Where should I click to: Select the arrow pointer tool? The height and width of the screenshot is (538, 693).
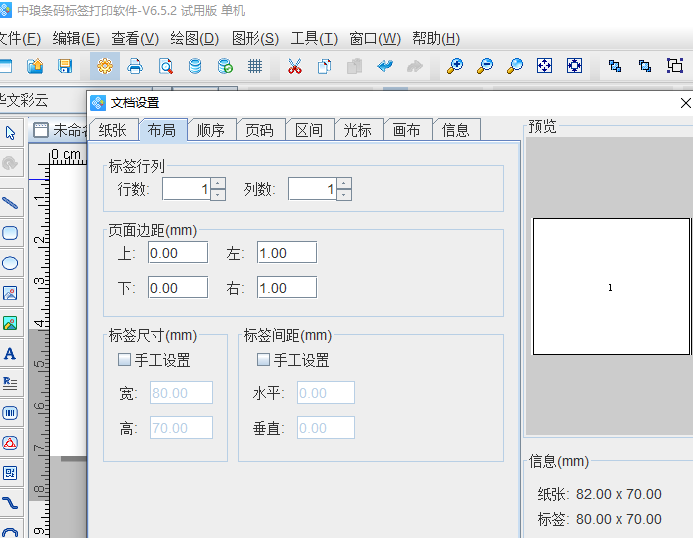tap(10, 133)
